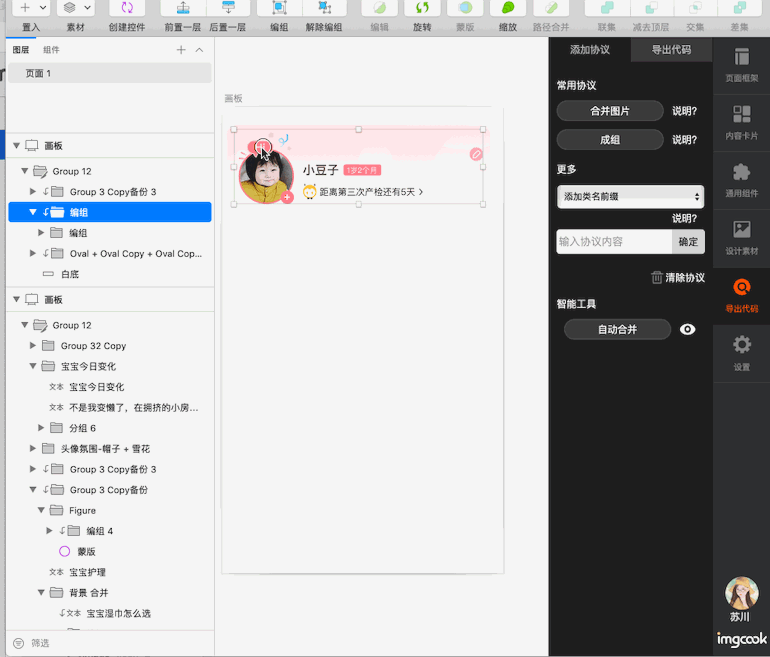Expand Group 32 Copy layer
The image size is (770, 657).
pos(33,346)
